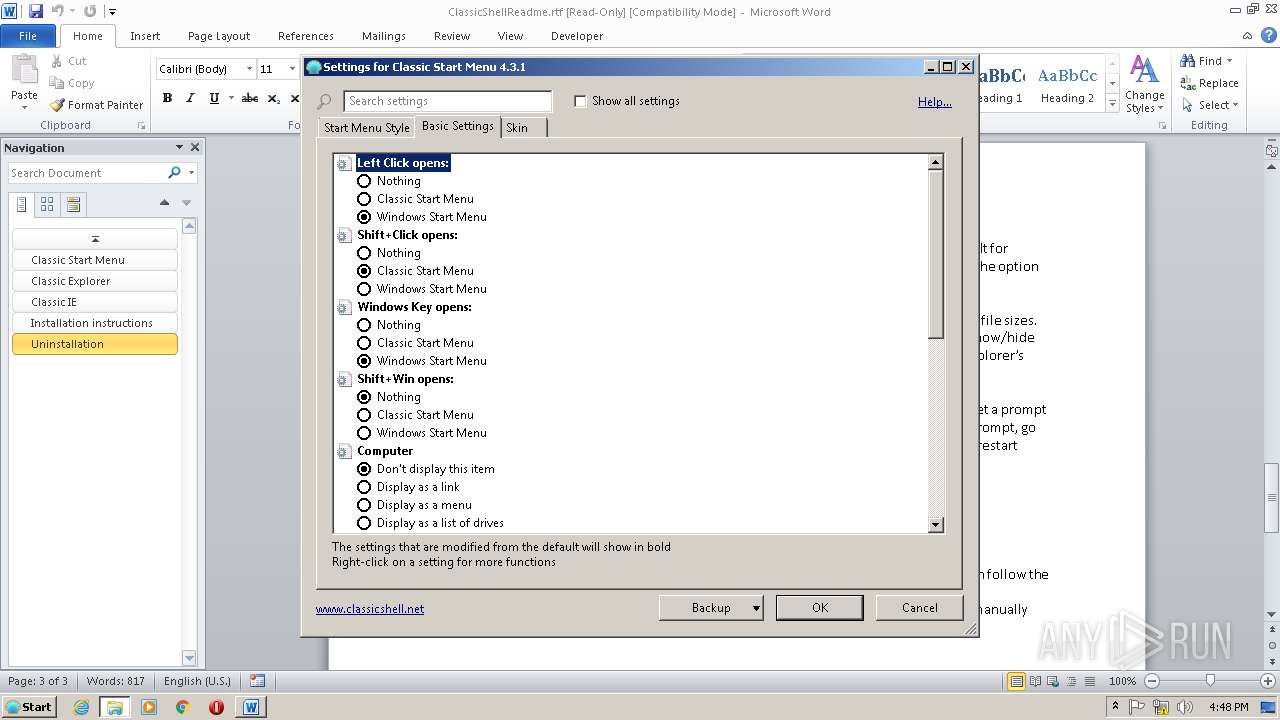
Task: Click macro recording status bar icon
Action: [x=258, y=681]
